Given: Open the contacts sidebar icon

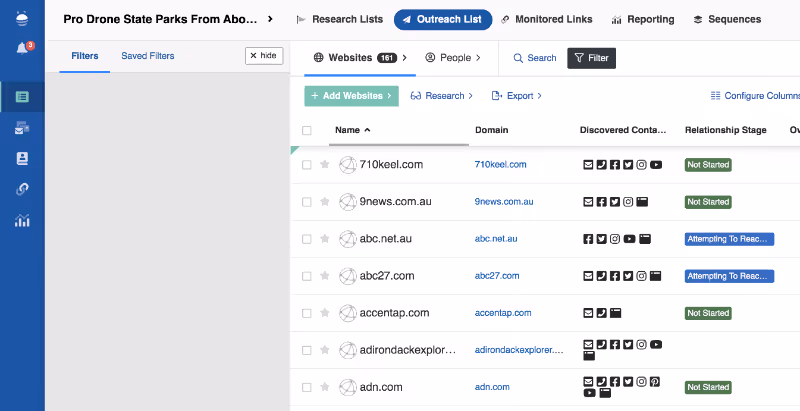Looking at the screenshot, I should [x=22, y=159].
